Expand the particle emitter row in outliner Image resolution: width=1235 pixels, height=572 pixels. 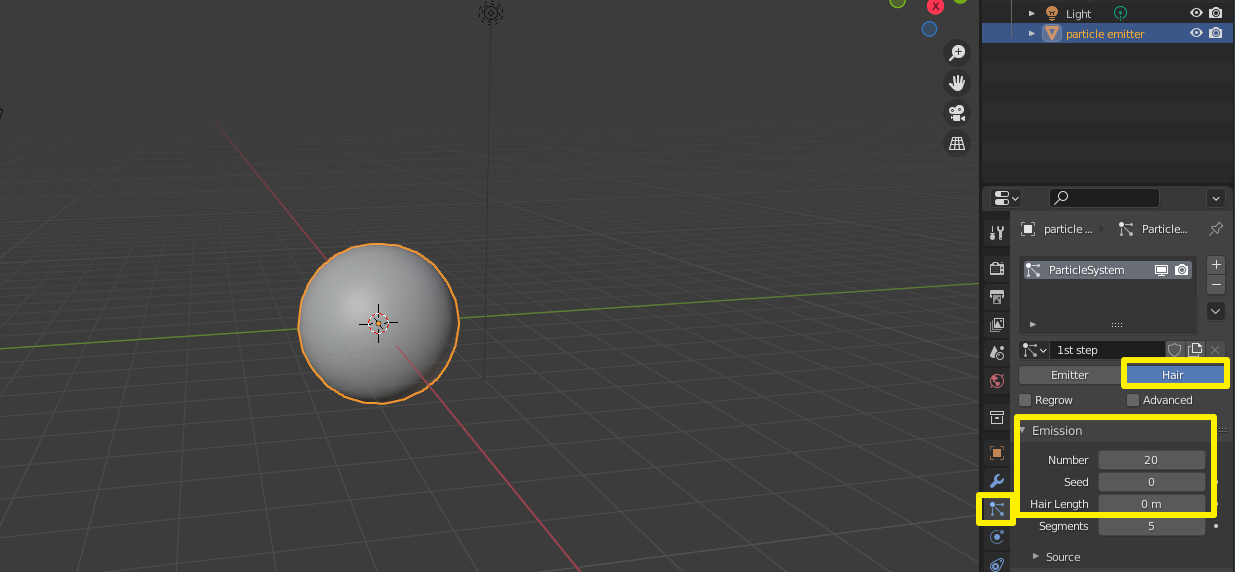pos(1032,33)
